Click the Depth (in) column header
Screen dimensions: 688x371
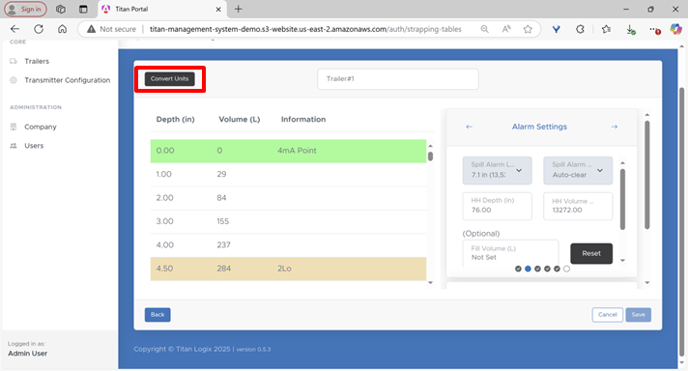175,119
